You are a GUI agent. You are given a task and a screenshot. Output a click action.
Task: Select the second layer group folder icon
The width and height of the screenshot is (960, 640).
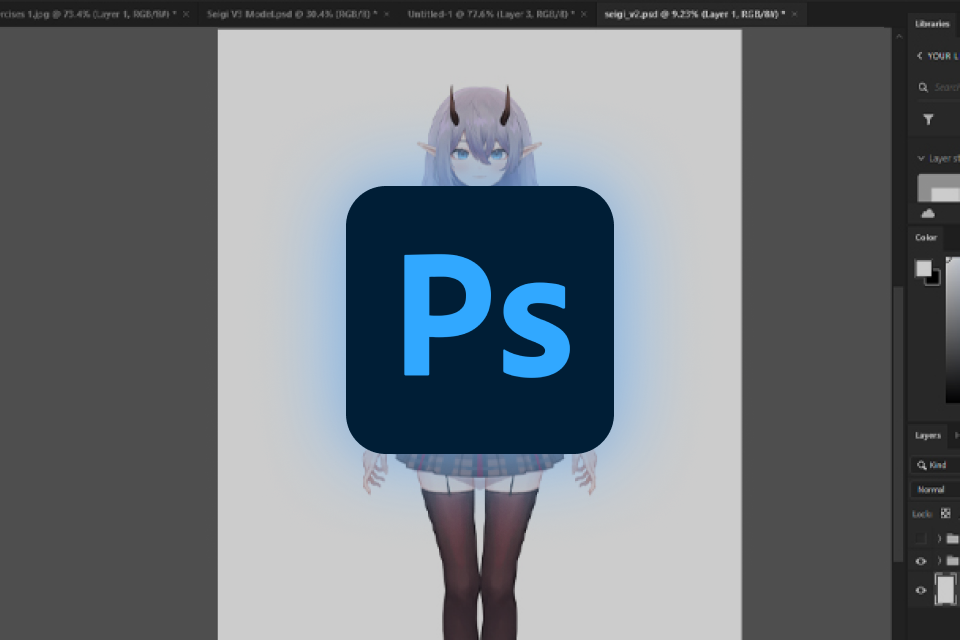point(953,561)
